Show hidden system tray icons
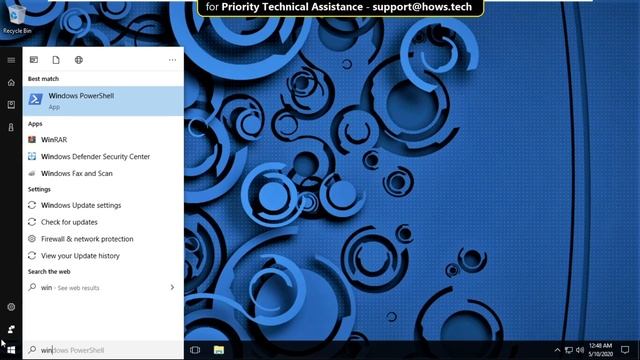This screenshot has height=360, width=640. [557, 350]
